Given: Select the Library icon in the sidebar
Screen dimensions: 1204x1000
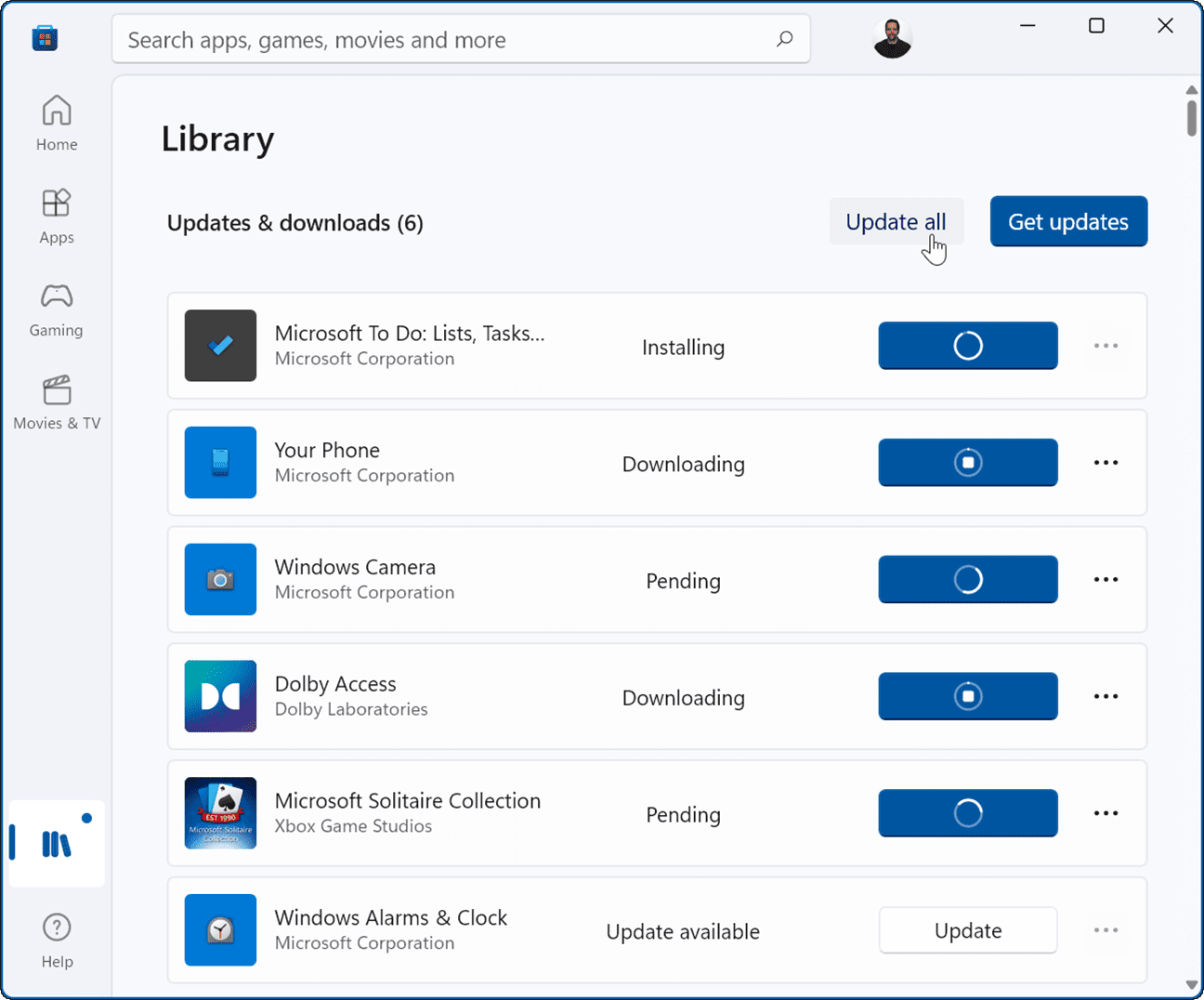Looking at the screenshot, I should pyautogui.click(x=57, y=841).
